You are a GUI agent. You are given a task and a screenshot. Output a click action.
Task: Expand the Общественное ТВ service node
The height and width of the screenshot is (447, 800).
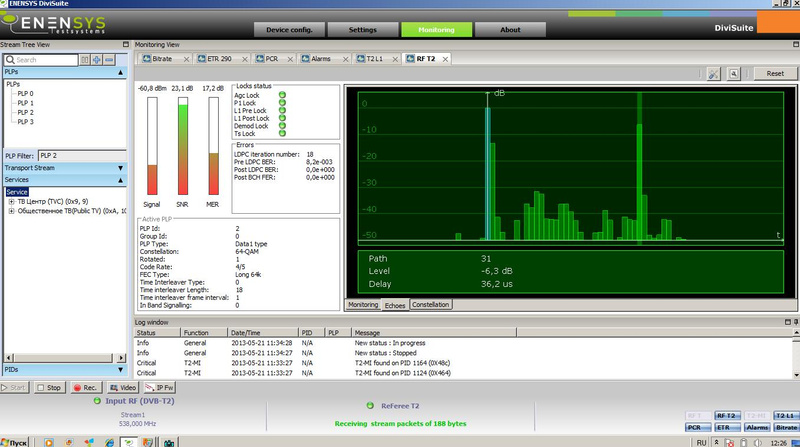click(x=11, y=211)
